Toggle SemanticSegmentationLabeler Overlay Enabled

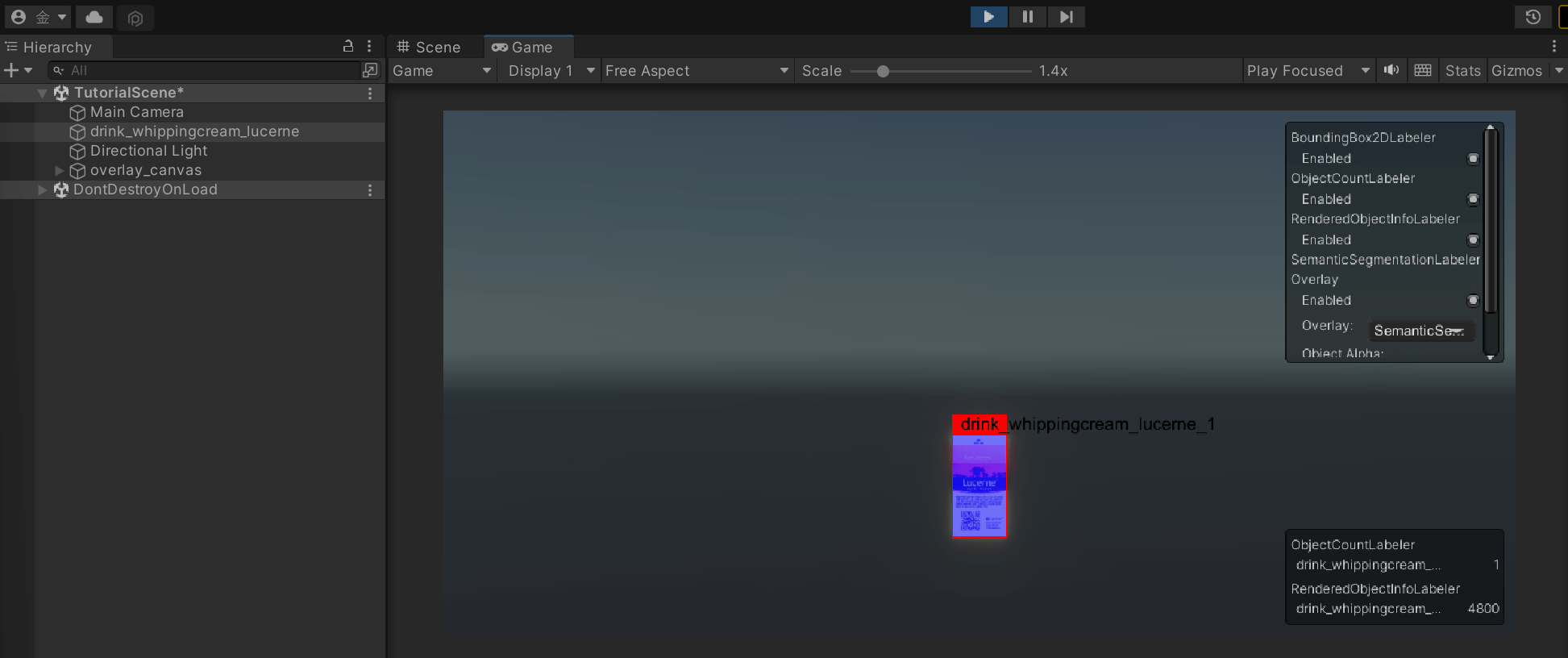coord(1473,301)
